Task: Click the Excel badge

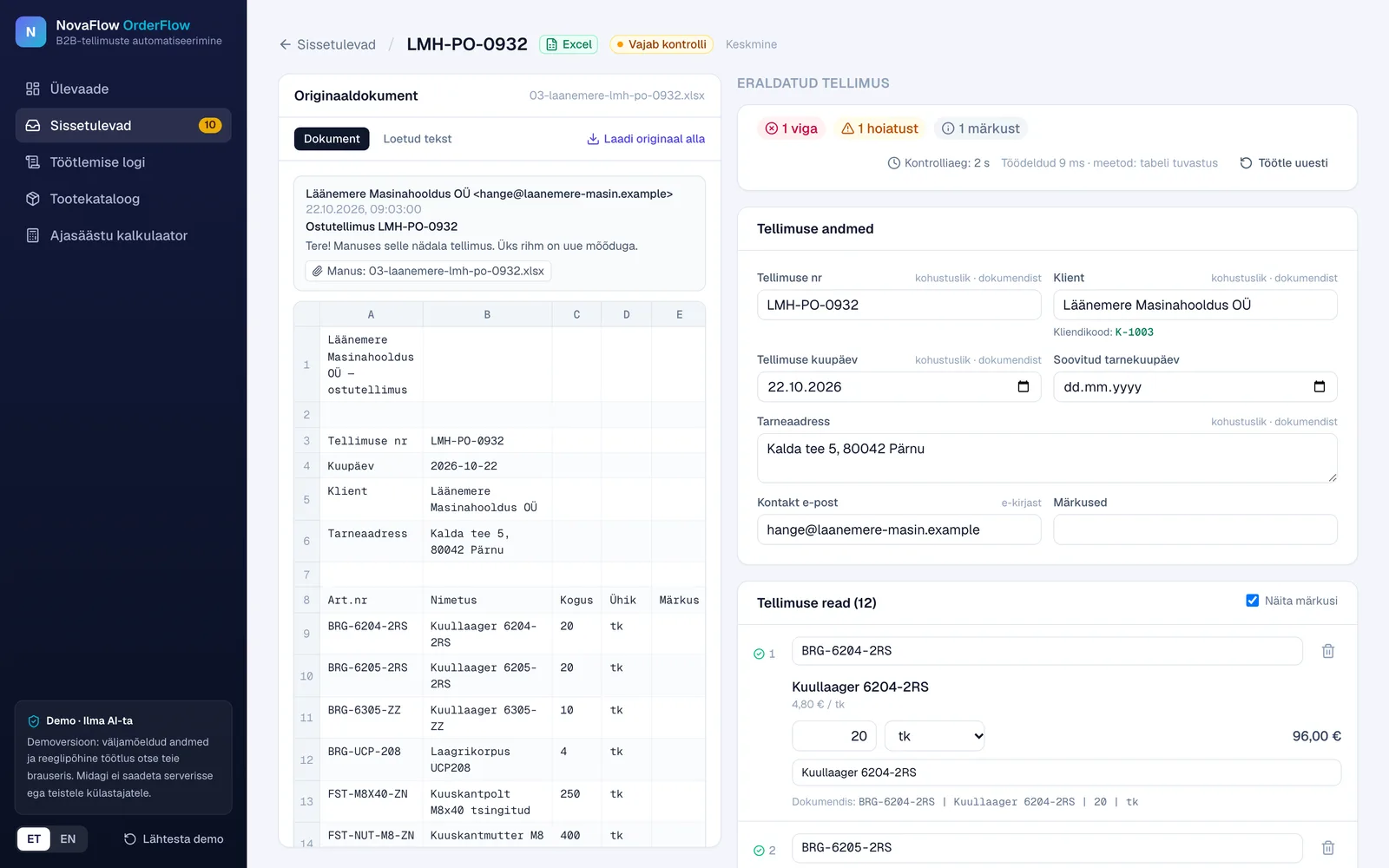Action: tap(569, 44)
